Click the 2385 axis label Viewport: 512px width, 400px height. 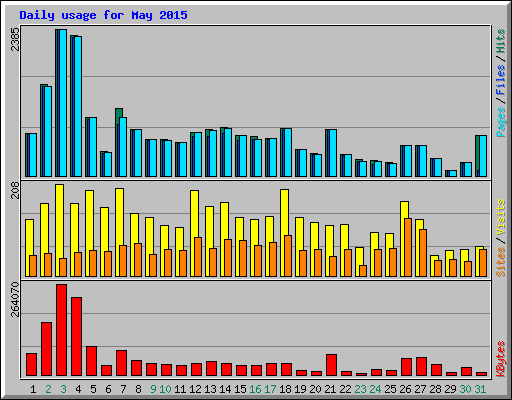click(x=15, y=39)
